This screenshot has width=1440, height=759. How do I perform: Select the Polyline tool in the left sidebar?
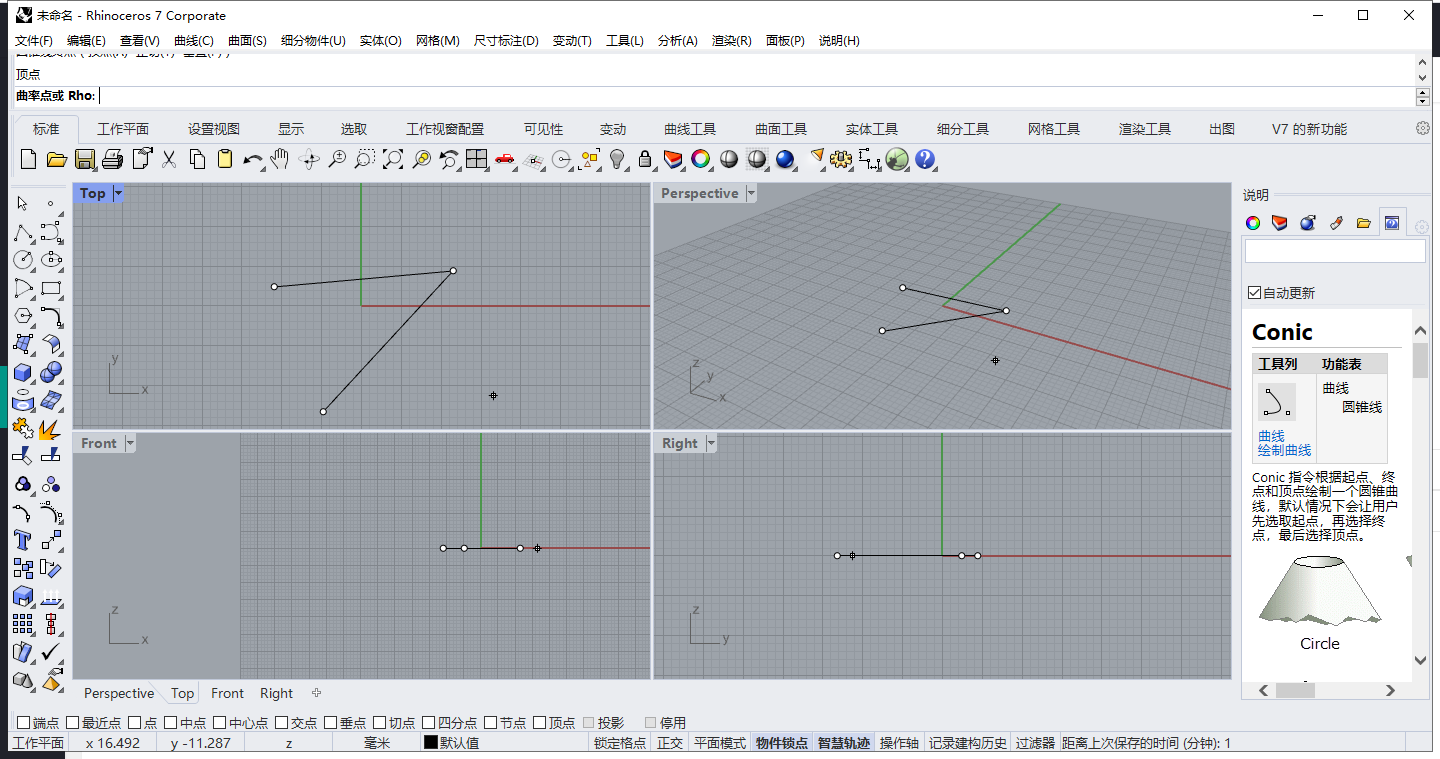23,233
